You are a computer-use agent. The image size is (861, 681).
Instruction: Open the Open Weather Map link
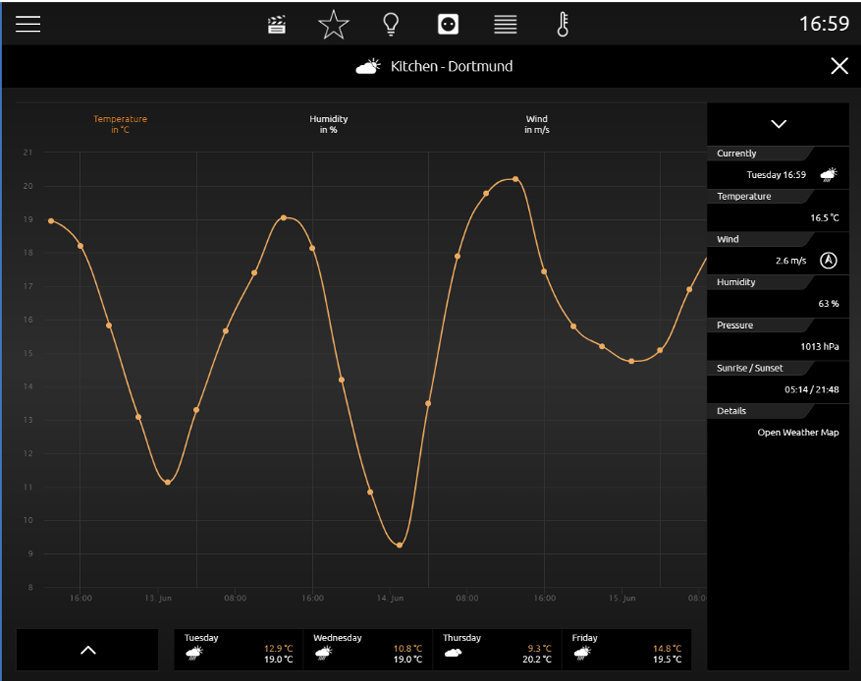pos(797,432)
